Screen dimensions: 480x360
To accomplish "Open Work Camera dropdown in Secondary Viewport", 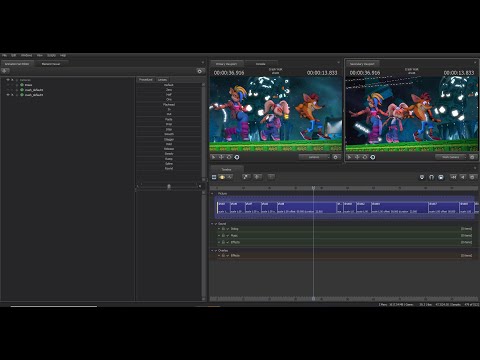I will click(x=450, y=157).
